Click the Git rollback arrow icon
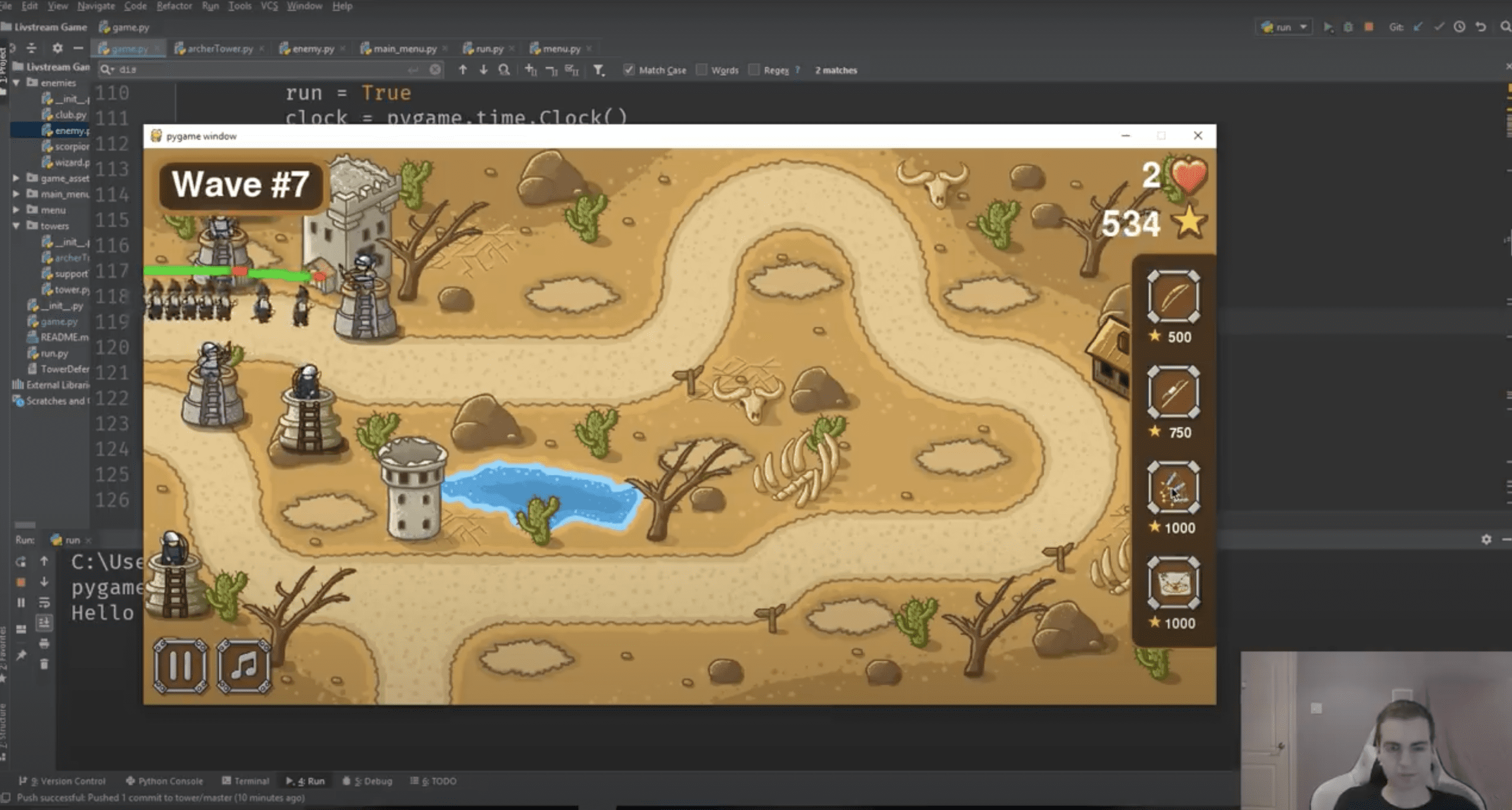Image resolution: width=1512 pixels, height=810 pixels. tap(1481, 27)
